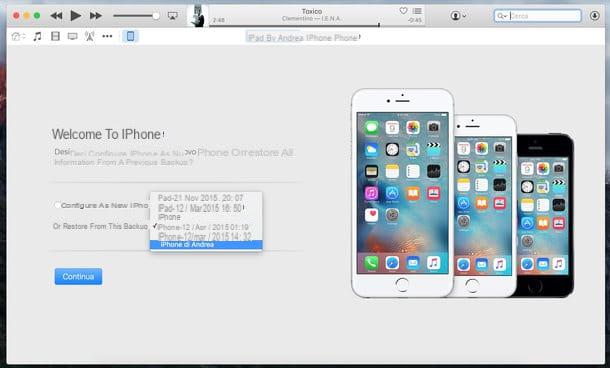This screenshot has height=368, width=610.
Task: Select Configure As New iPhone radio button
Action: 58,205
